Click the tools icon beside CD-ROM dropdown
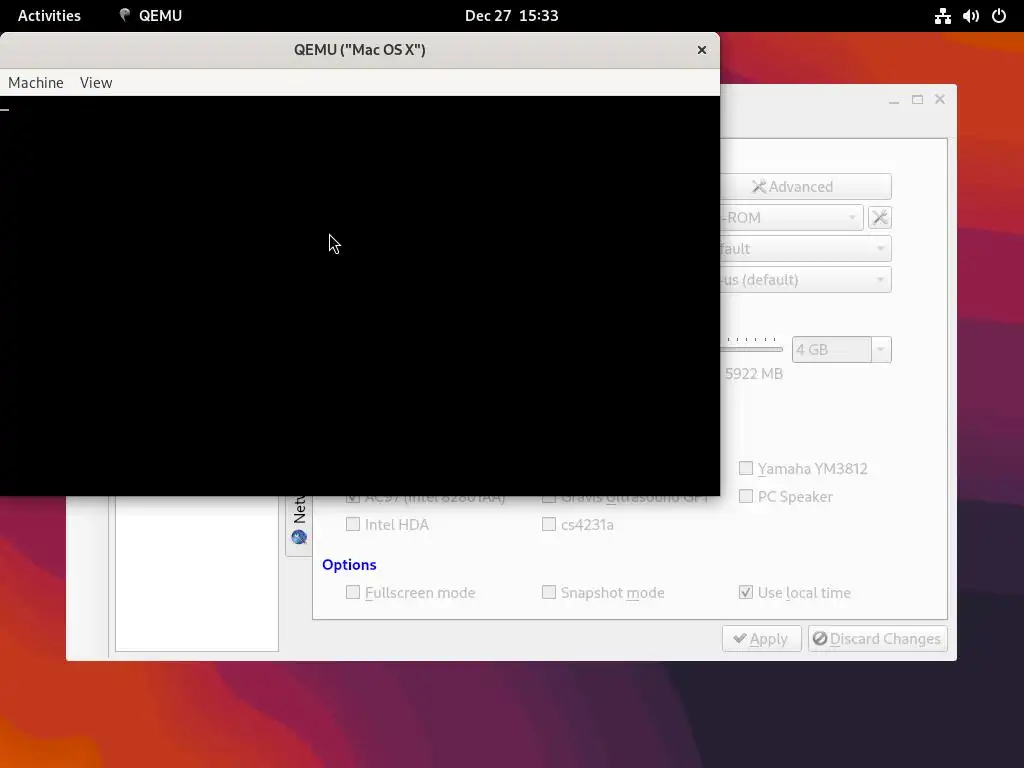Screen dimensions: 1024x768 (880, 217)
